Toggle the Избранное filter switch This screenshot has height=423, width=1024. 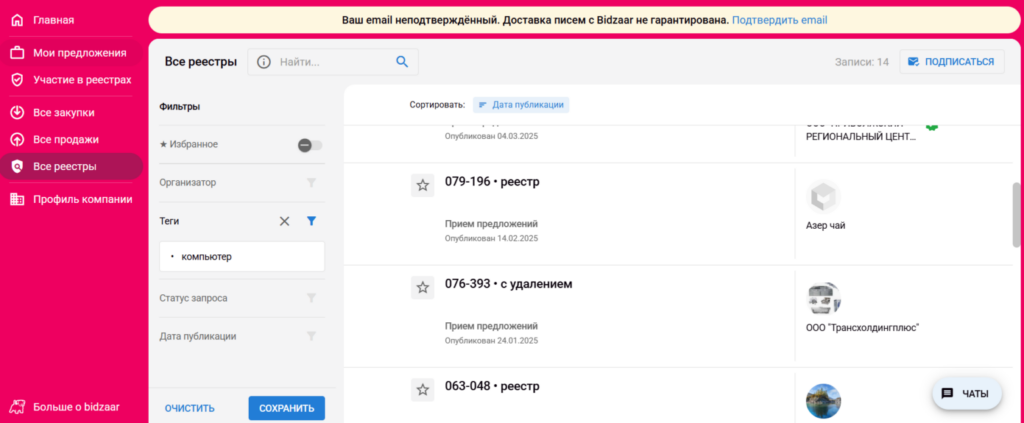(x=309, y=145)
